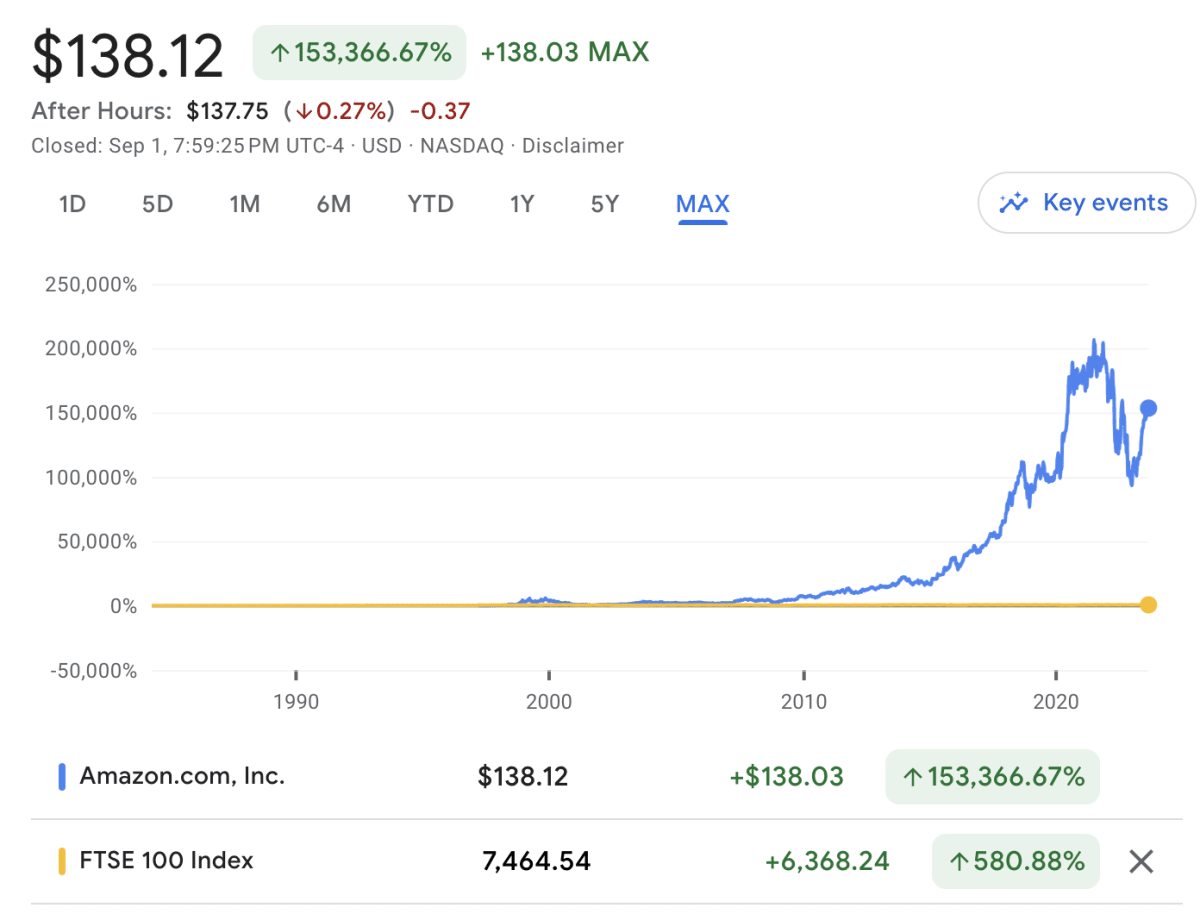Open the 1M chart period
This screenshot has height=914, width=1200.
pos(245,203)
